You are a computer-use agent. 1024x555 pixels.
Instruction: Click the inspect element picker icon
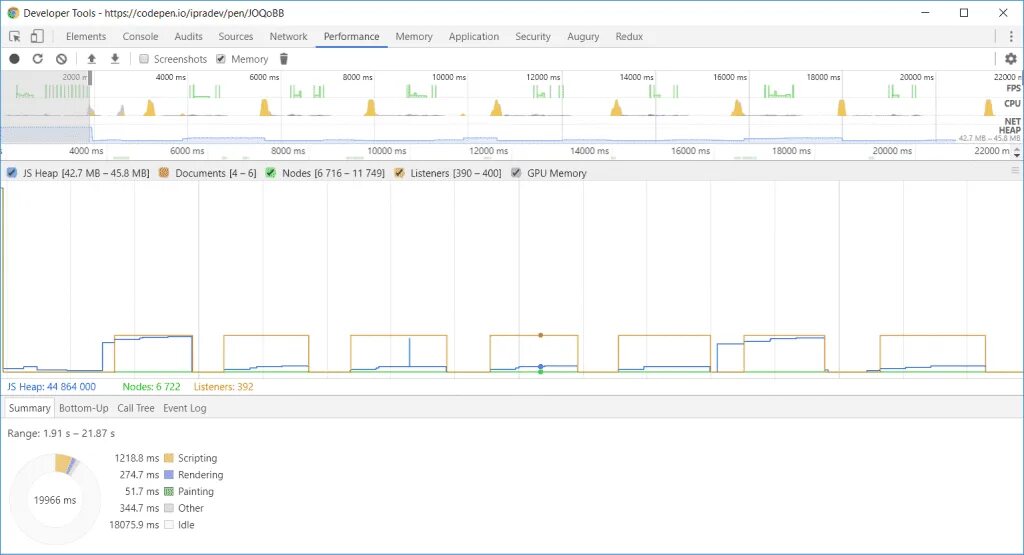point(14,37)
